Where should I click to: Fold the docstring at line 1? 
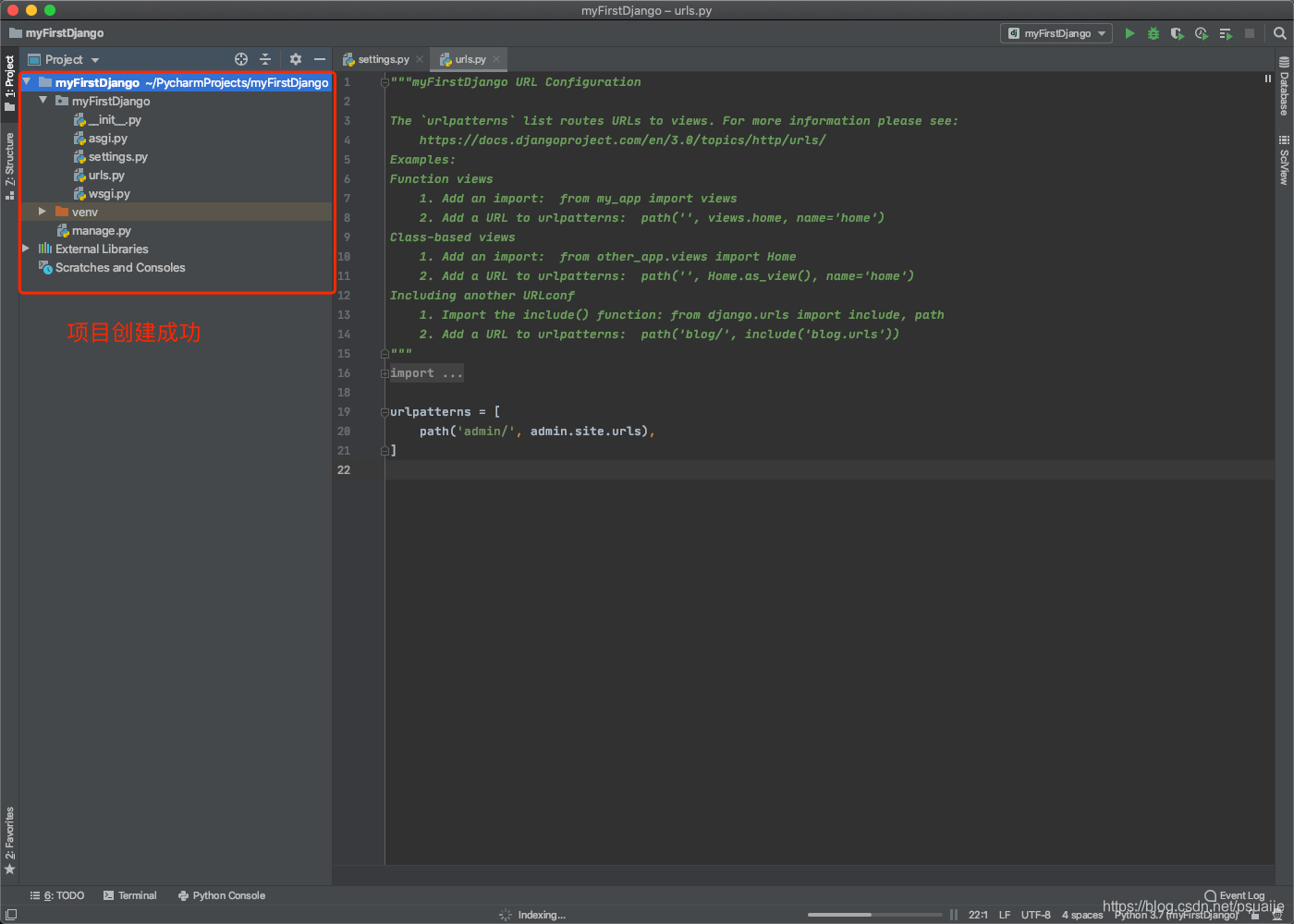point(385,82)
